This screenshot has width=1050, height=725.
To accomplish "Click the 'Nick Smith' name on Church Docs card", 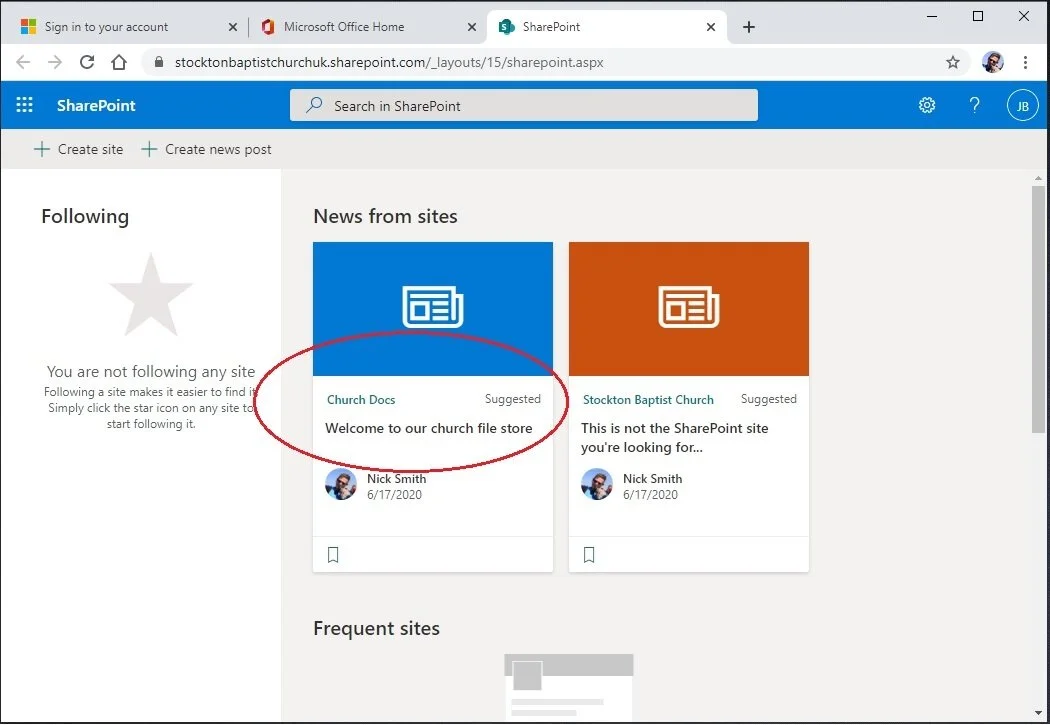I will coord(396,479).
